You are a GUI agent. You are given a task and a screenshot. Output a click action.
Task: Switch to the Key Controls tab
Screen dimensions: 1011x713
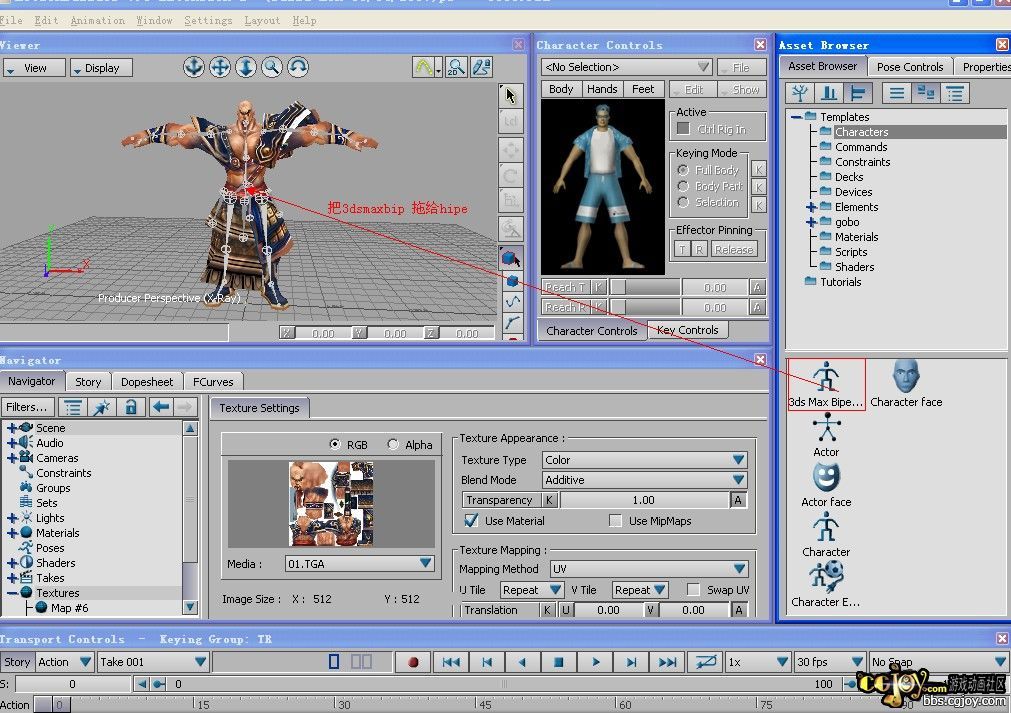click(x=687, y=330)
